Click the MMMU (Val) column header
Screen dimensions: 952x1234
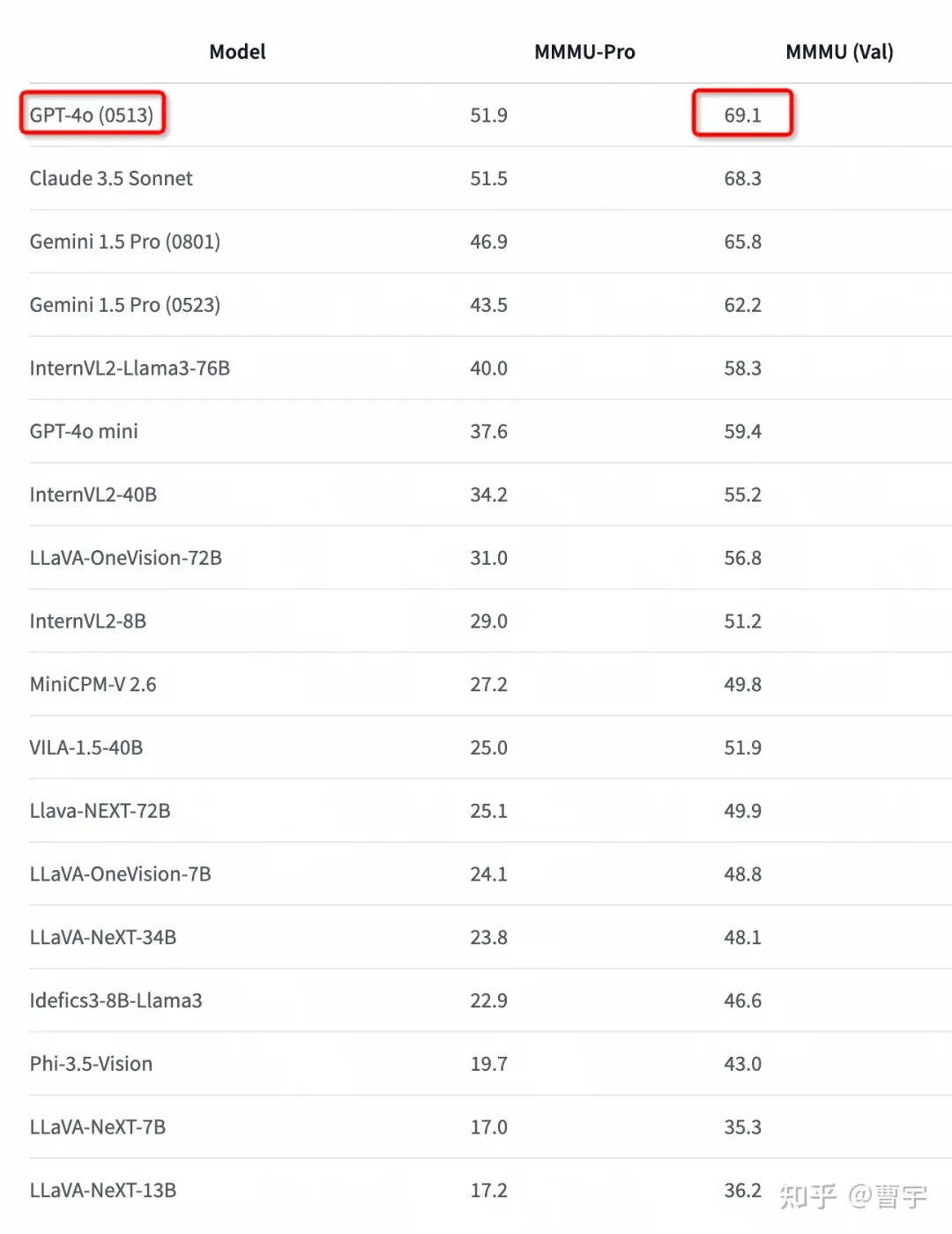[839, 52]
